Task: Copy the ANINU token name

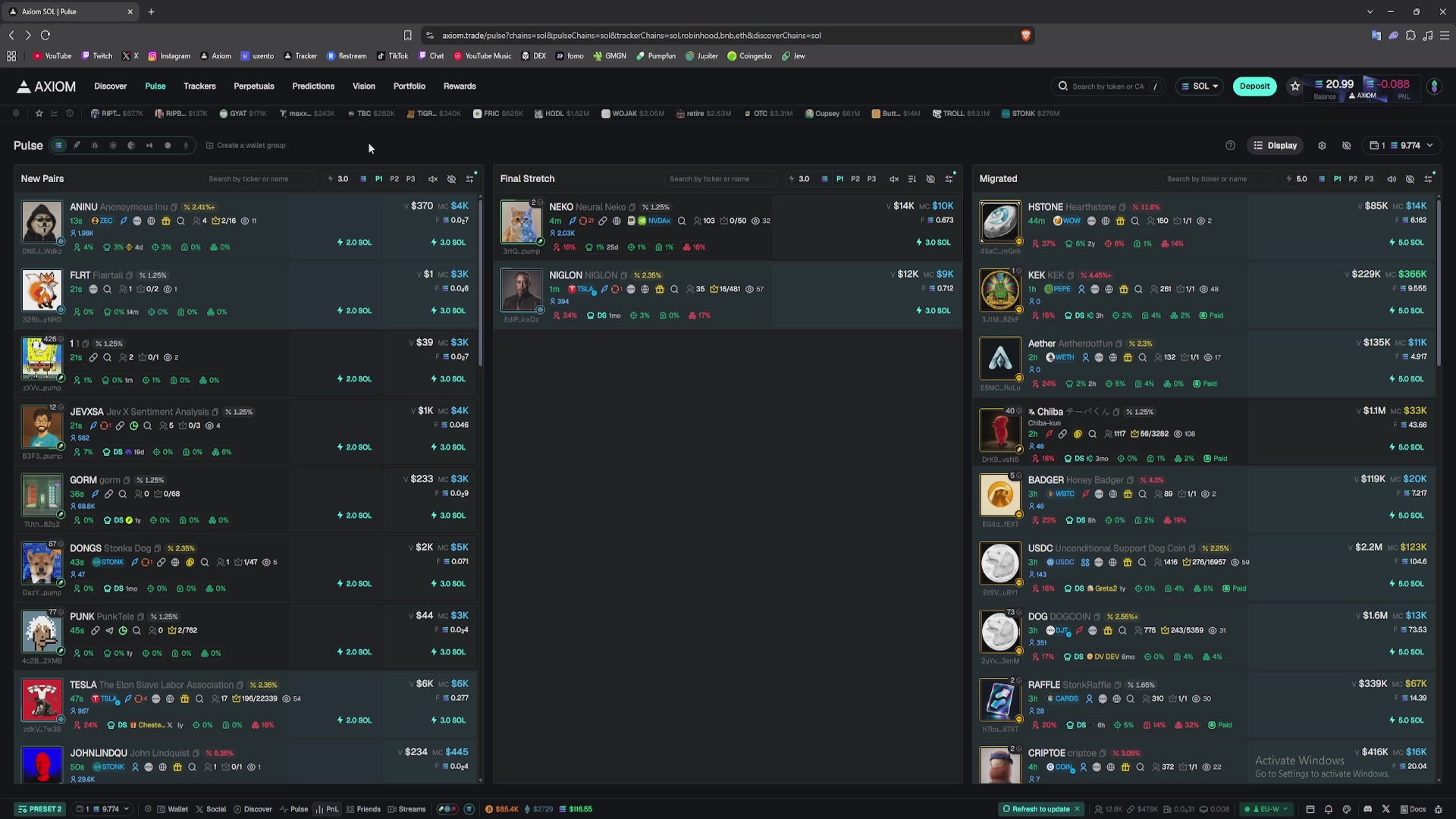Action: click(x=174, y=207)
